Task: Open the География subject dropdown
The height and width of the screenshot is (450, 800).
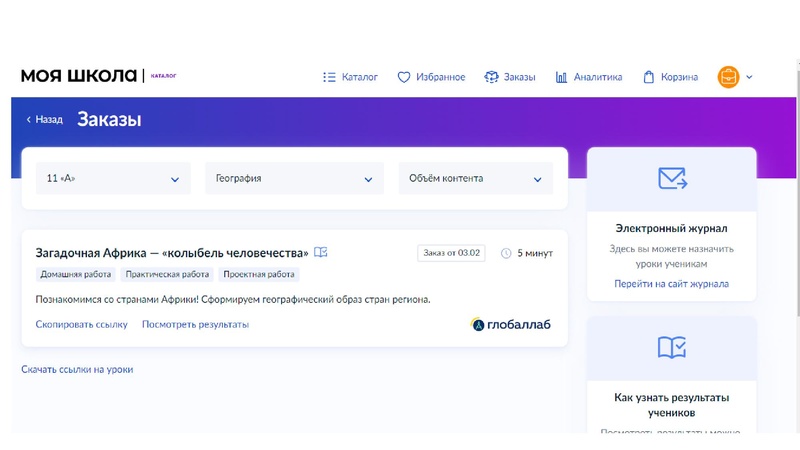Action: coord(294,179)
